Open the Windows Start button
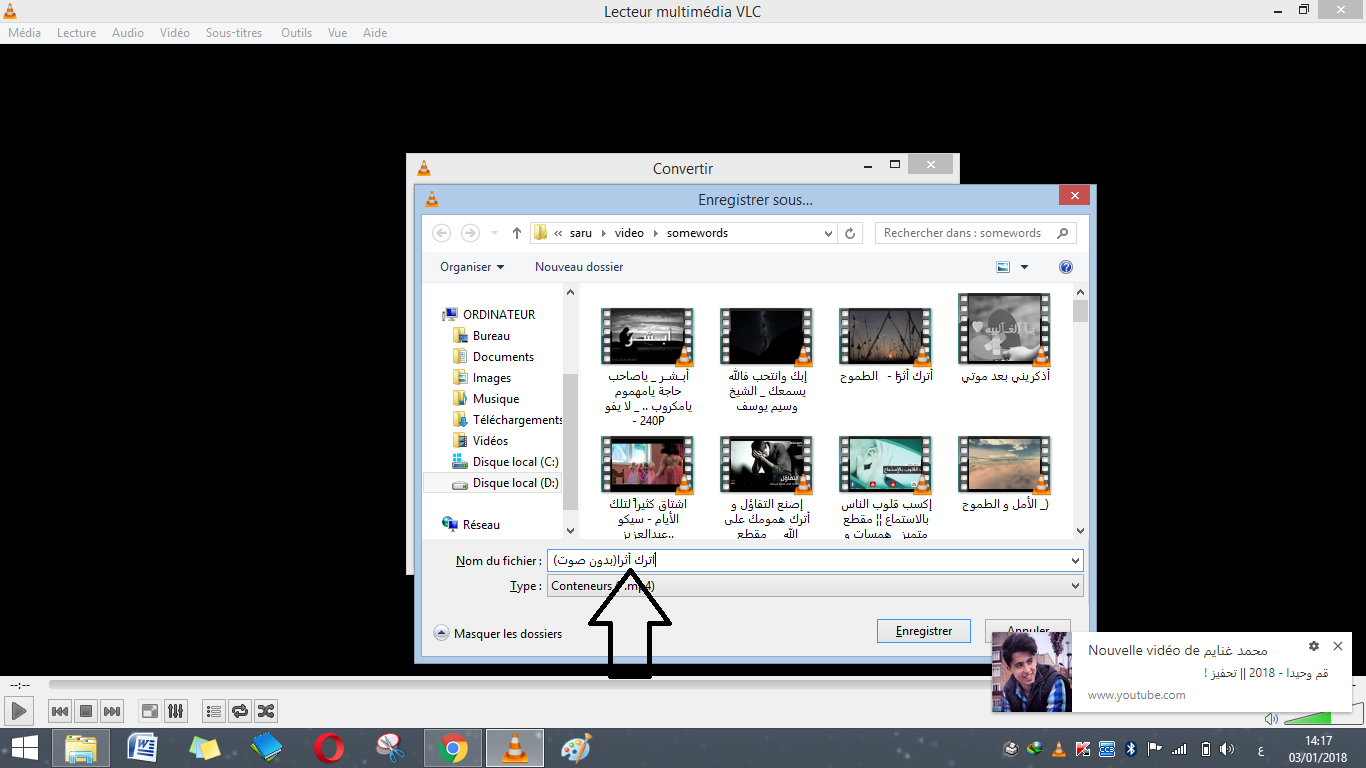Image resolution: width=1366 pixels, height=768 pixels. coord(24,748)
